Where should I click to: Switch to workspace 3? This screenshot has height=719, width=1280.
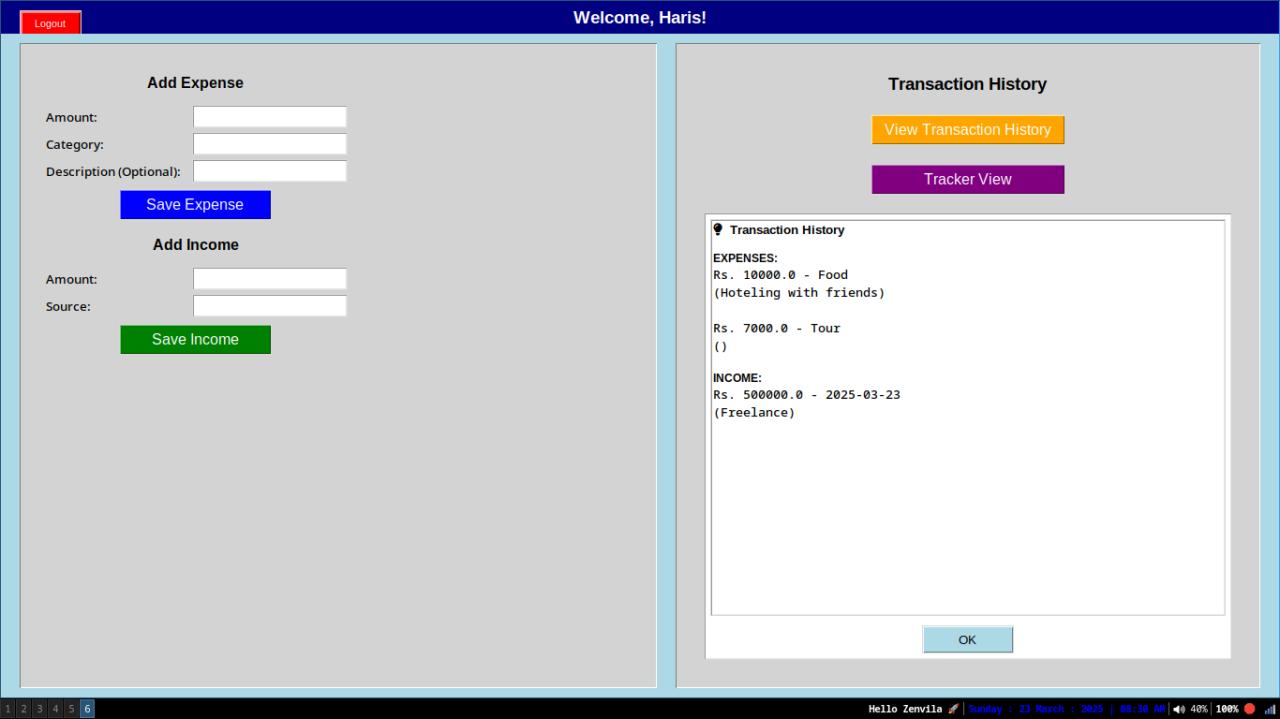40,709
